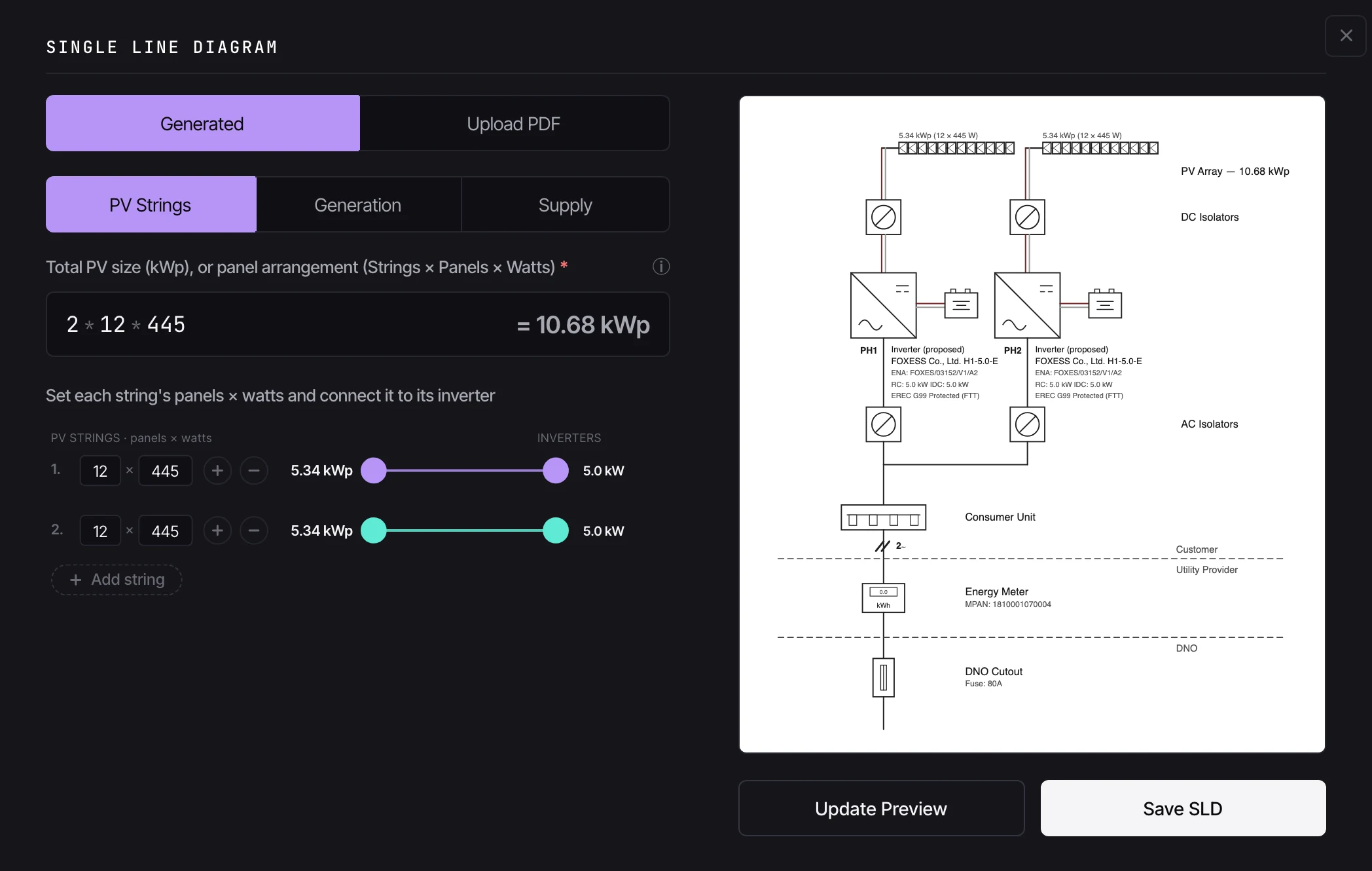The width and height of the screenshot is (1372, 871).
Task: Decrease string 2 with its minus icon
Action: coord(254,530)
